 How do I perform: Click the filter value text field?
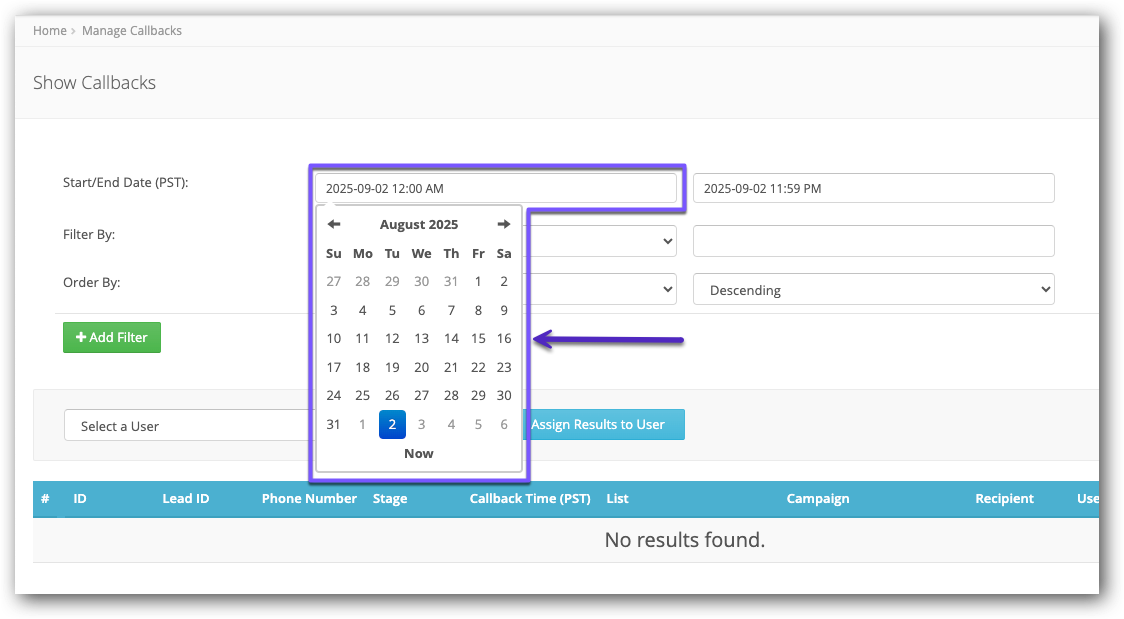[x=873, y=241]
